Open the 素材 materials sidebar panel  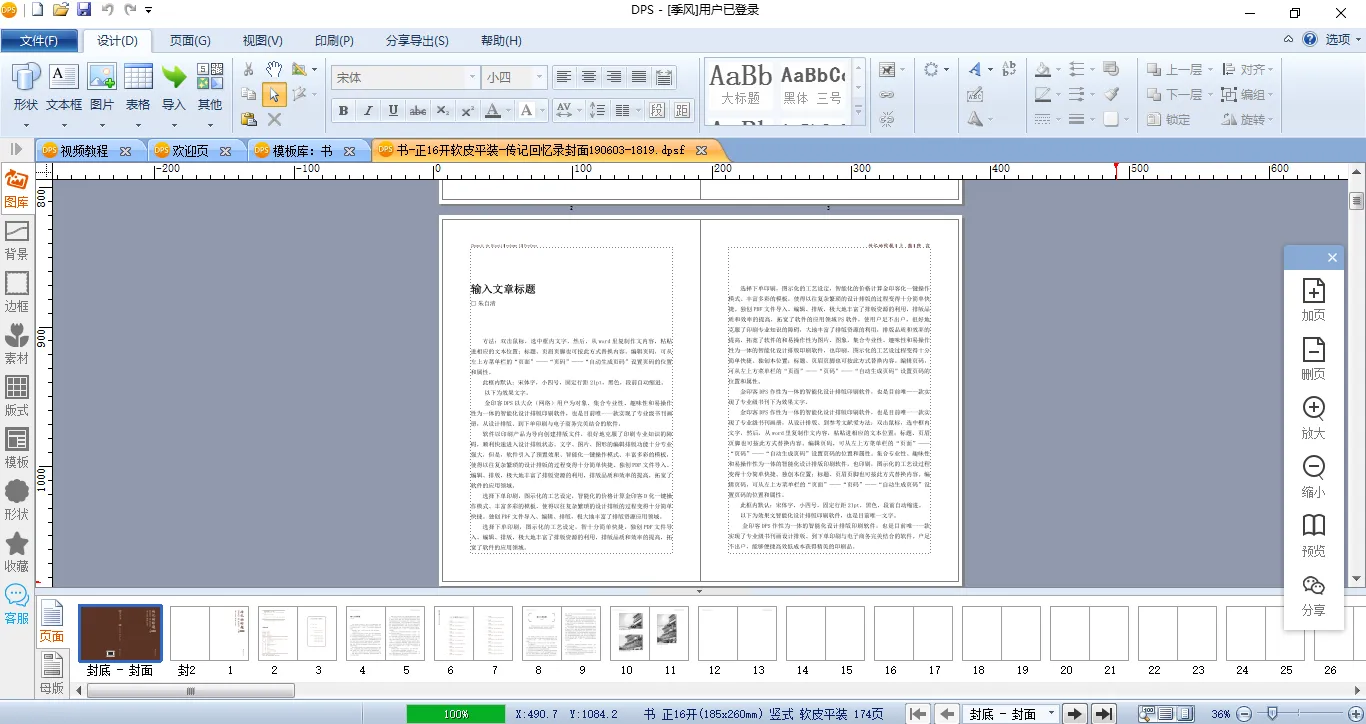point(17,343)
